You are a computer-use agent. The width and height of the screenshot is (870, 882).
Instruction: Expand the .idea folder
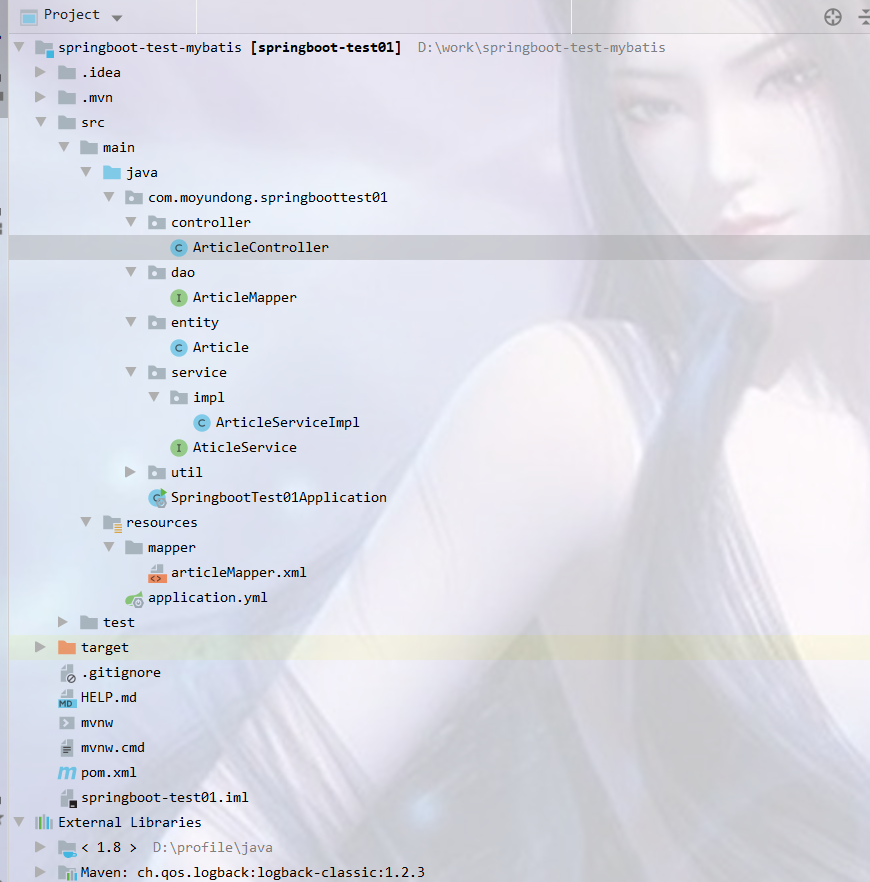click(x=41, y=73)
